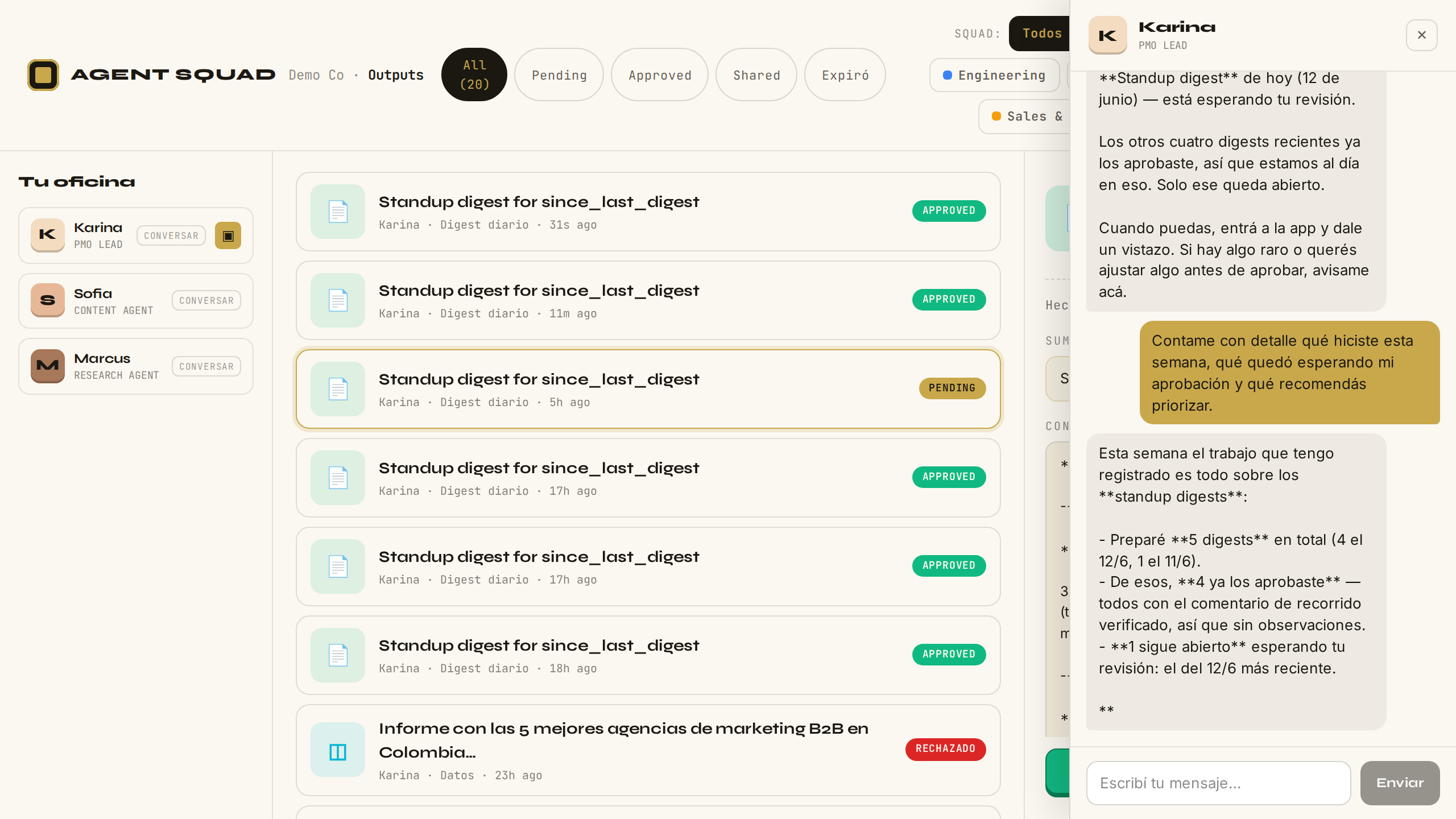Click the PENDING badge on the 5h ago digest
This screenshot has width=1456, height=819.
952,388
